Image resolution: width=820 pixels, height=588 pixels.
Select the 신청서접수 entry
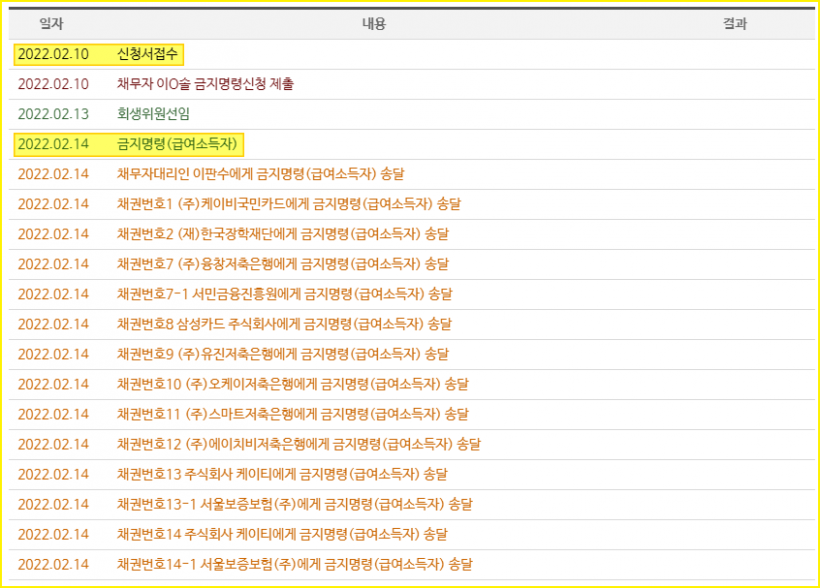coord(147,54)
